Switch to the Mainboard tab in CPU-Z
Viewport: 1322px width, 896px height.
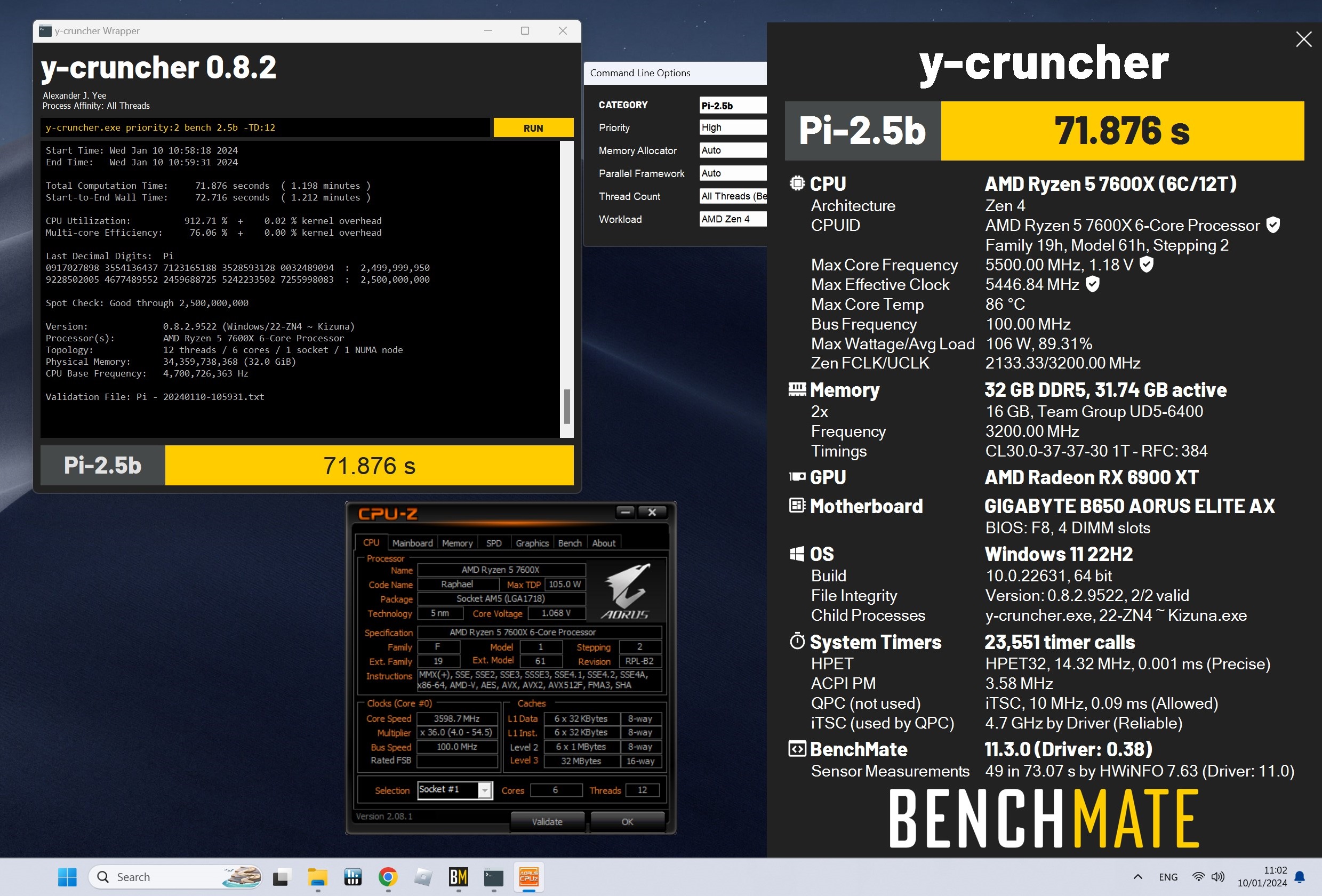click(412, 543)
